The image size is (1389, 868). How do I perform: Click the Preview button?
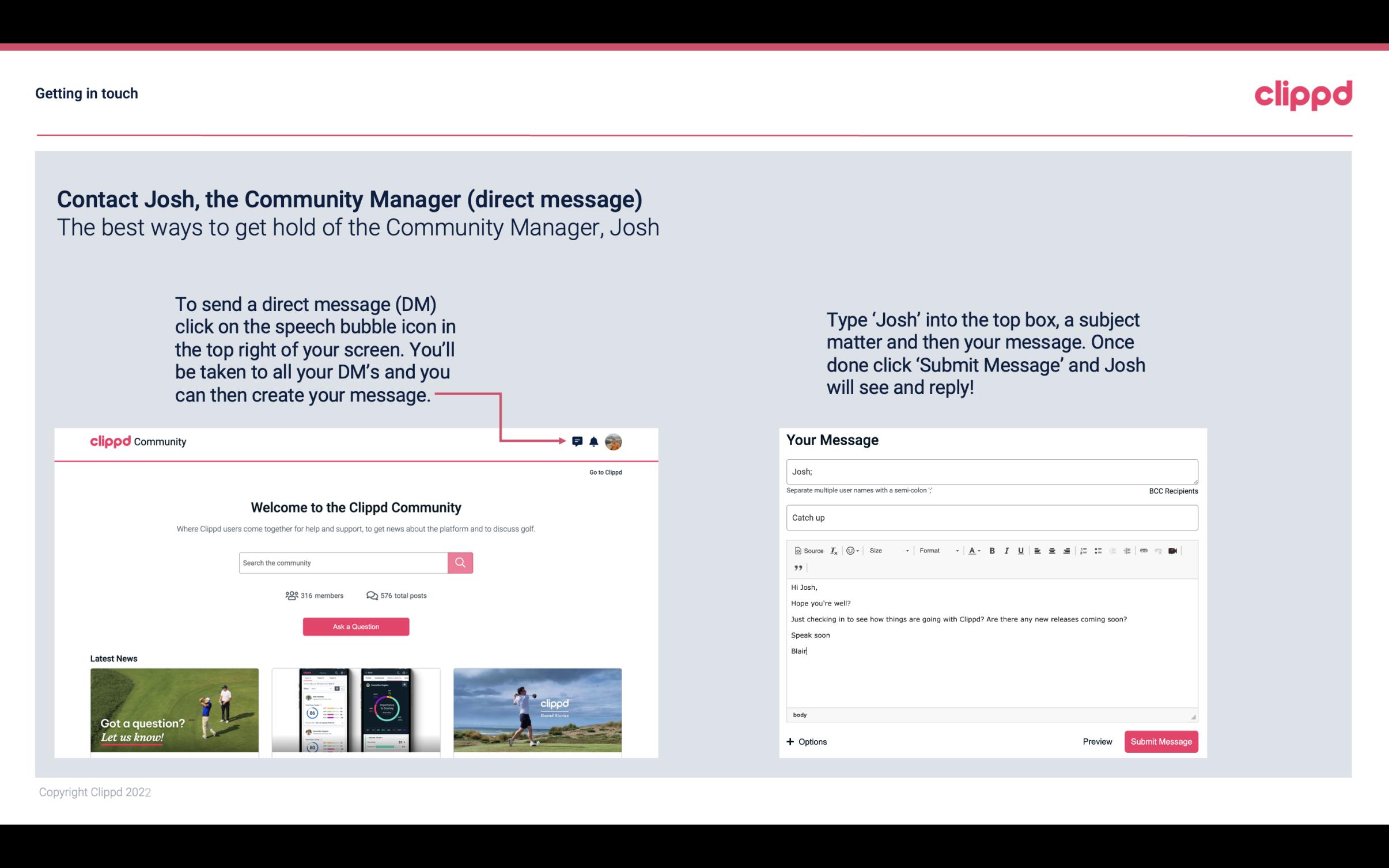pyautogui.click(x=1097, y=742)
